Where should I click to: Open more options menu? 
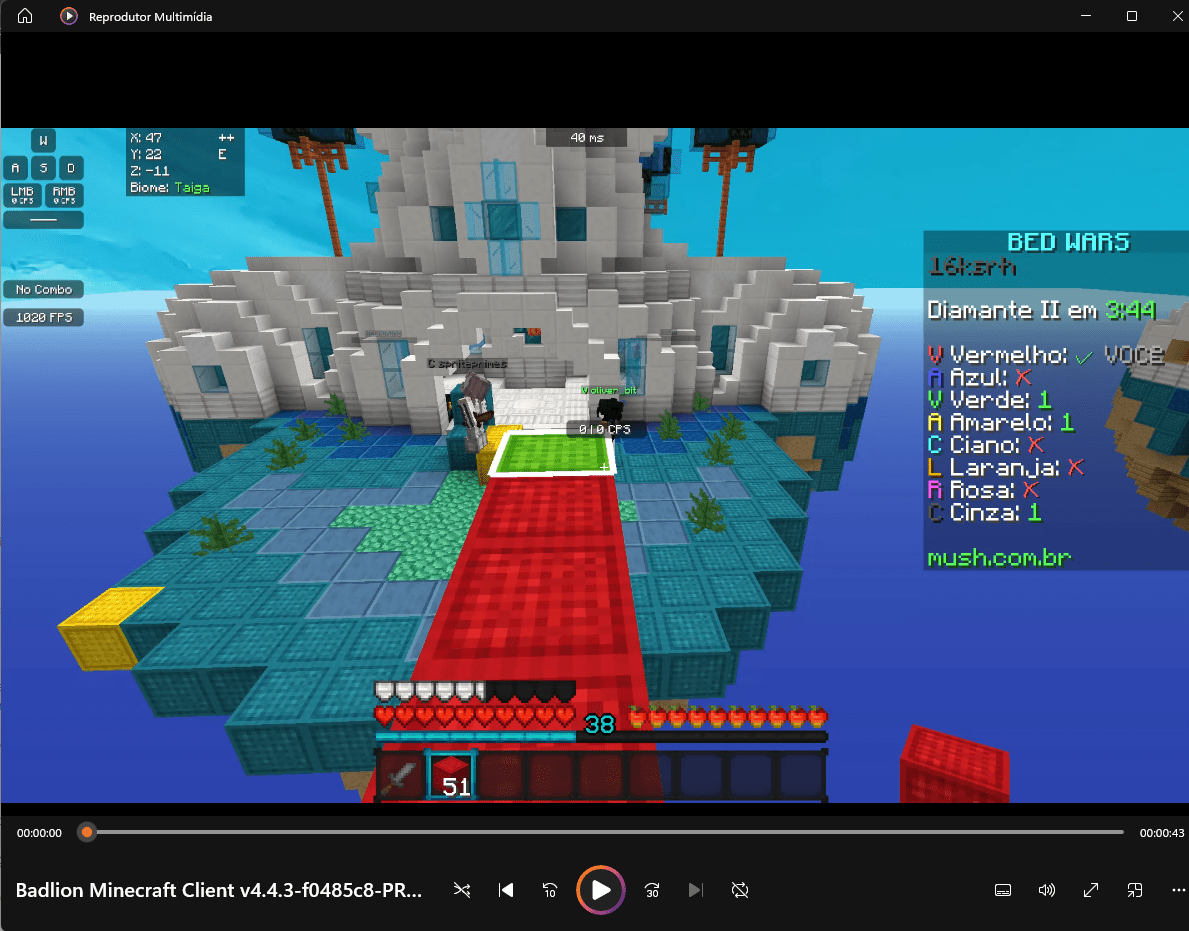(x=1178, y=890)
